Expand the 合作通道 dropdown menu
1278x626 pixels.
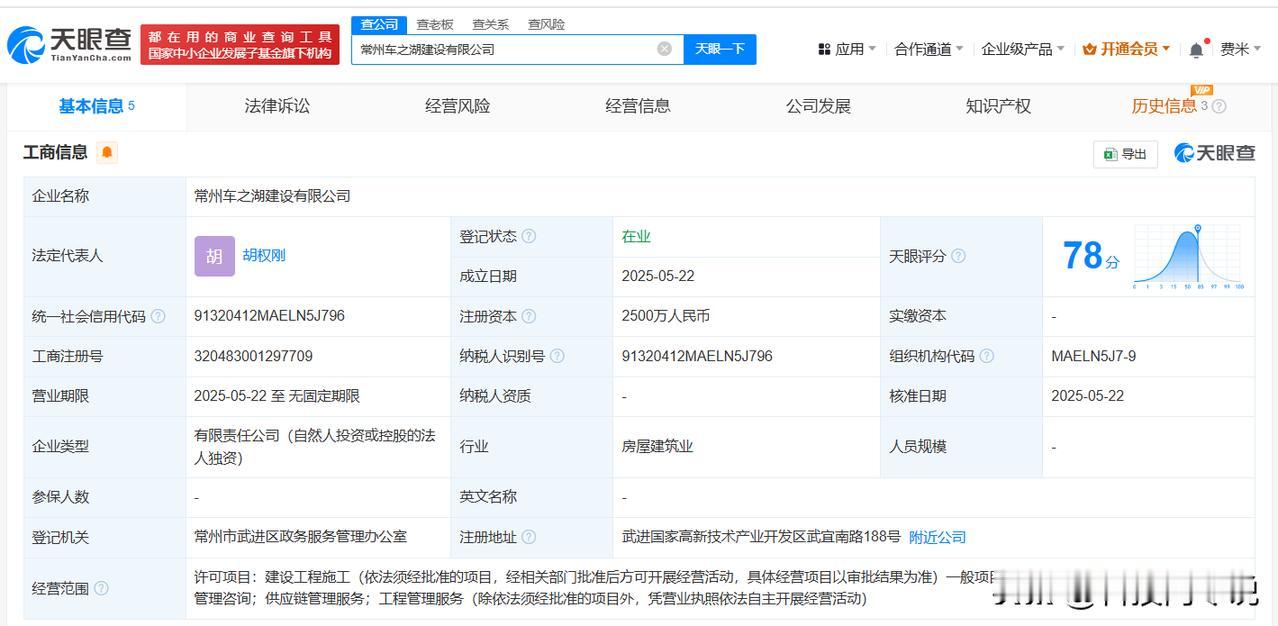click(929, 49)
